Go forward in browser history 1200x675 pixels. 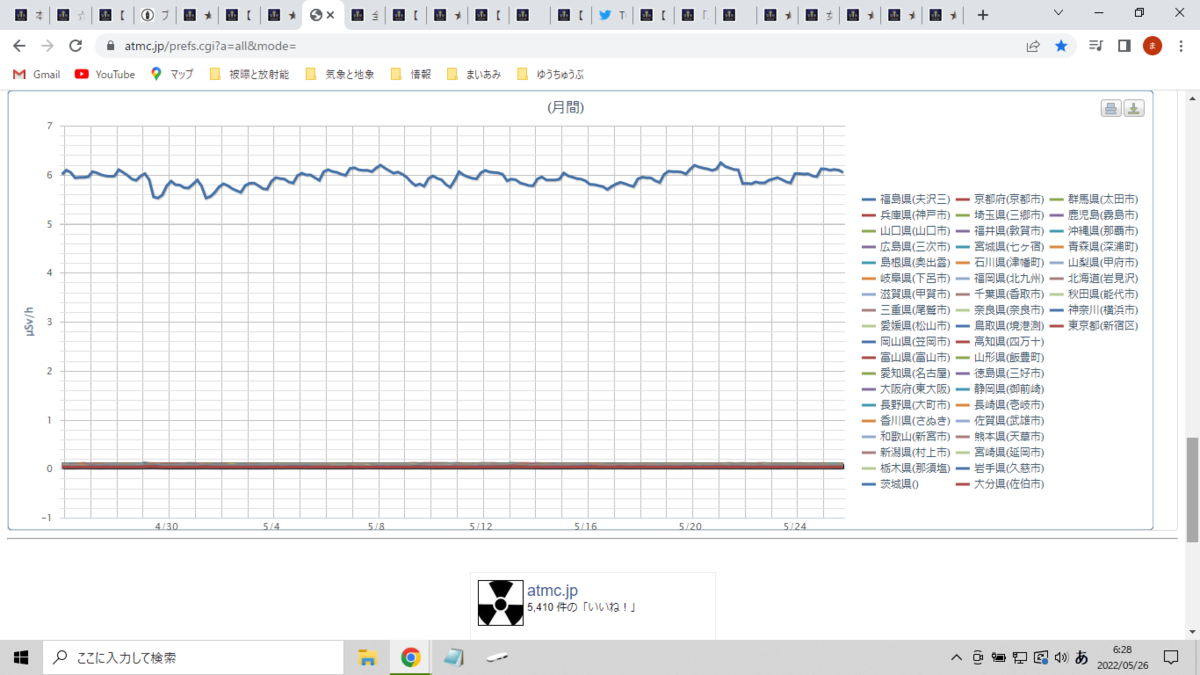pos(47,46)
